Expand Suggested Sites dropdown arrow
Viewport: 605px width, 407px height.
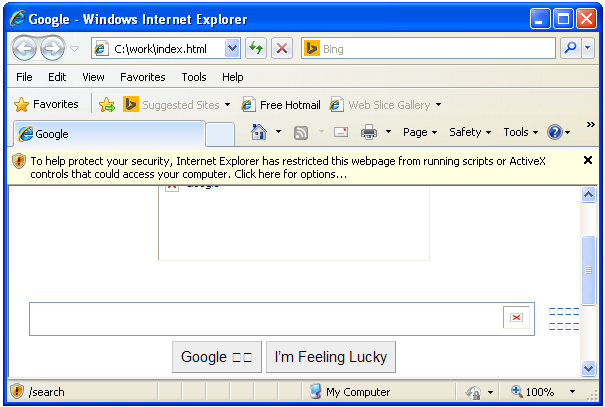point(227,105)
